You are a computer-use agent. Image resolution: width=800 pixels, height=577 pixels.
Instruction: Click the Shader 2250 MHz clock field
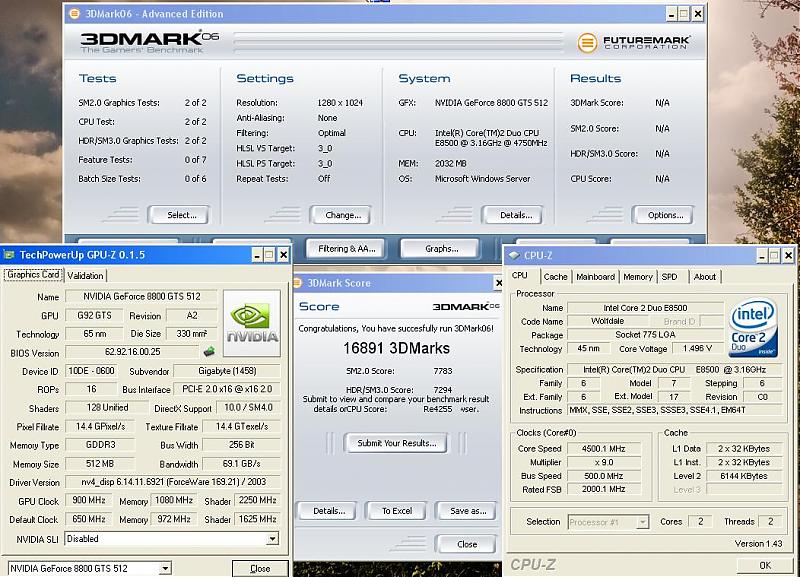257,500
